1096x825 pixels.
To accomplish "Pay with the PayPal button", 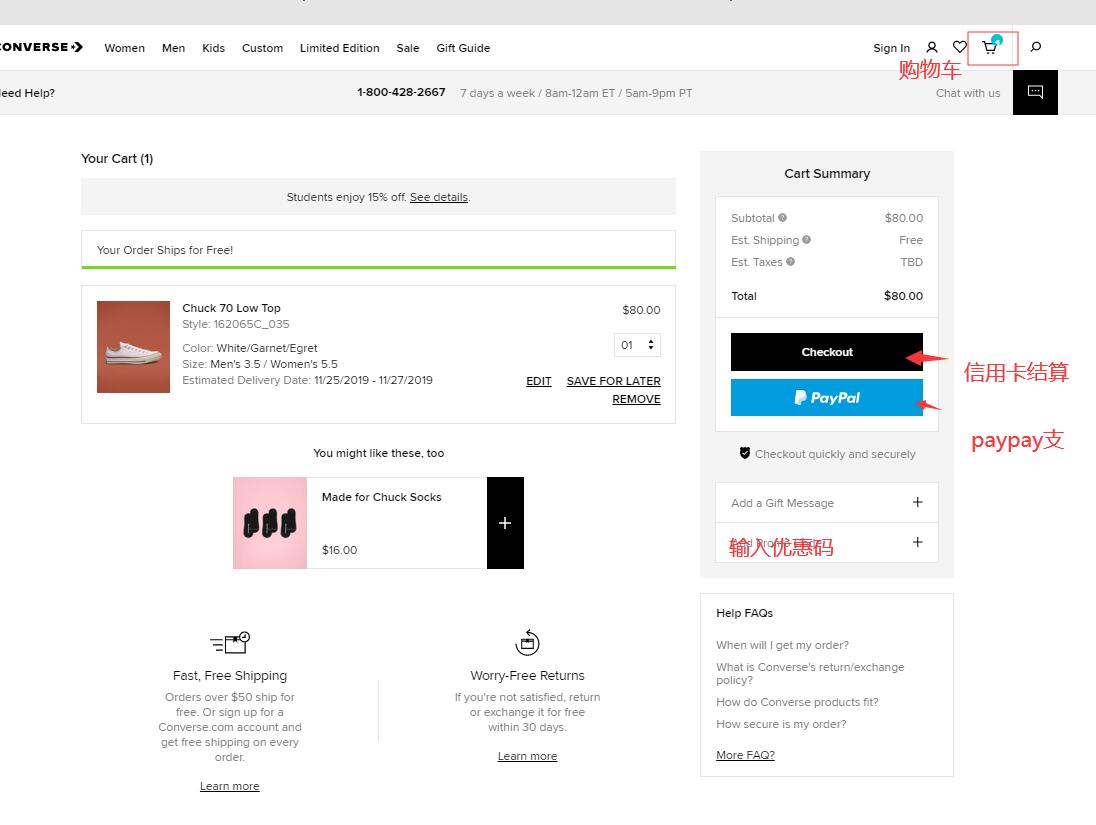I will (x=827, y=397).
